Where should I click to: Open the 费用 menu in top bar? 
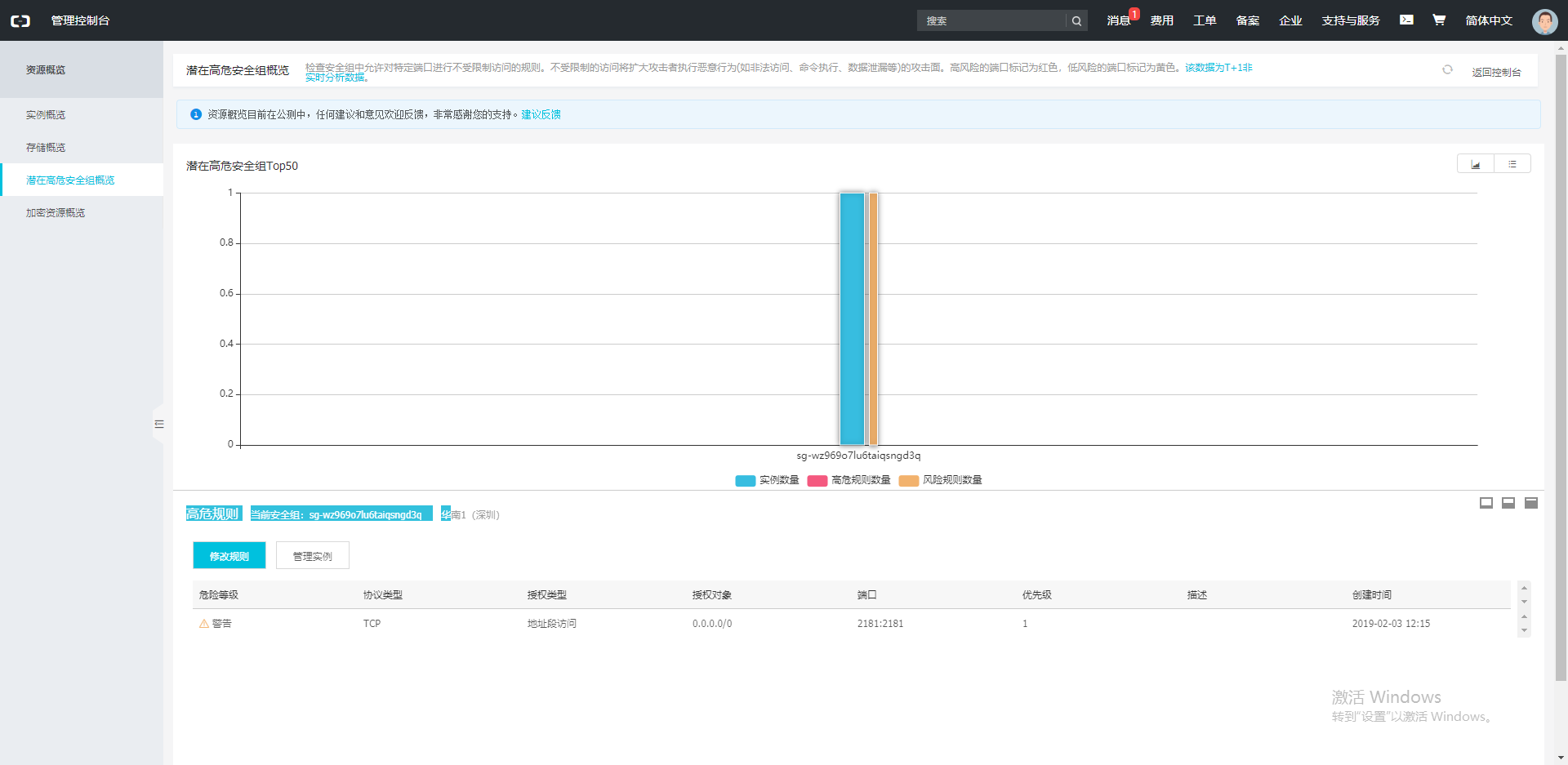[1162, 20]
